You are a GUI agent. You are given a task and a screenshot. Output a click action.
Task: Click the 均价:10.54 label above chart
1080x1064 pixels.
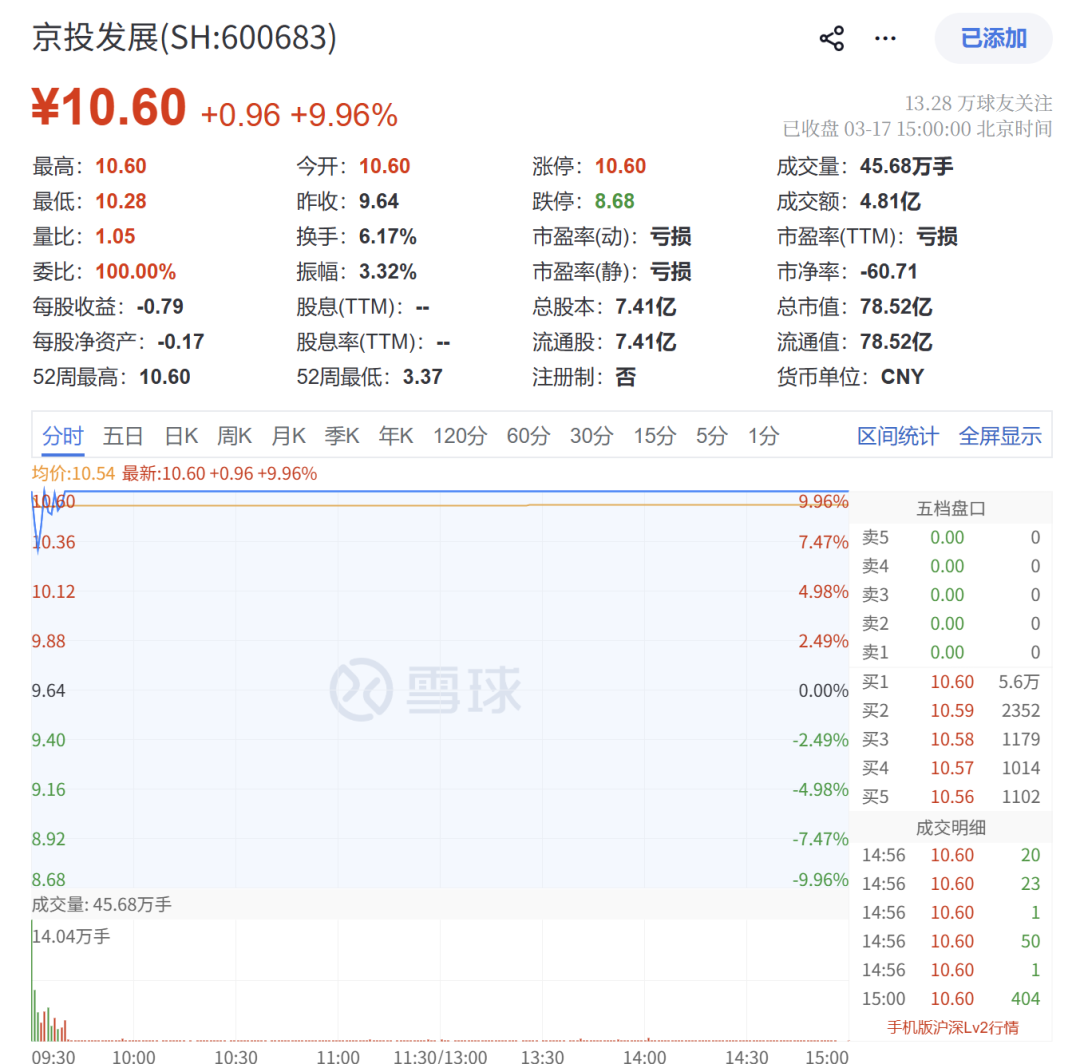[73, 474]
